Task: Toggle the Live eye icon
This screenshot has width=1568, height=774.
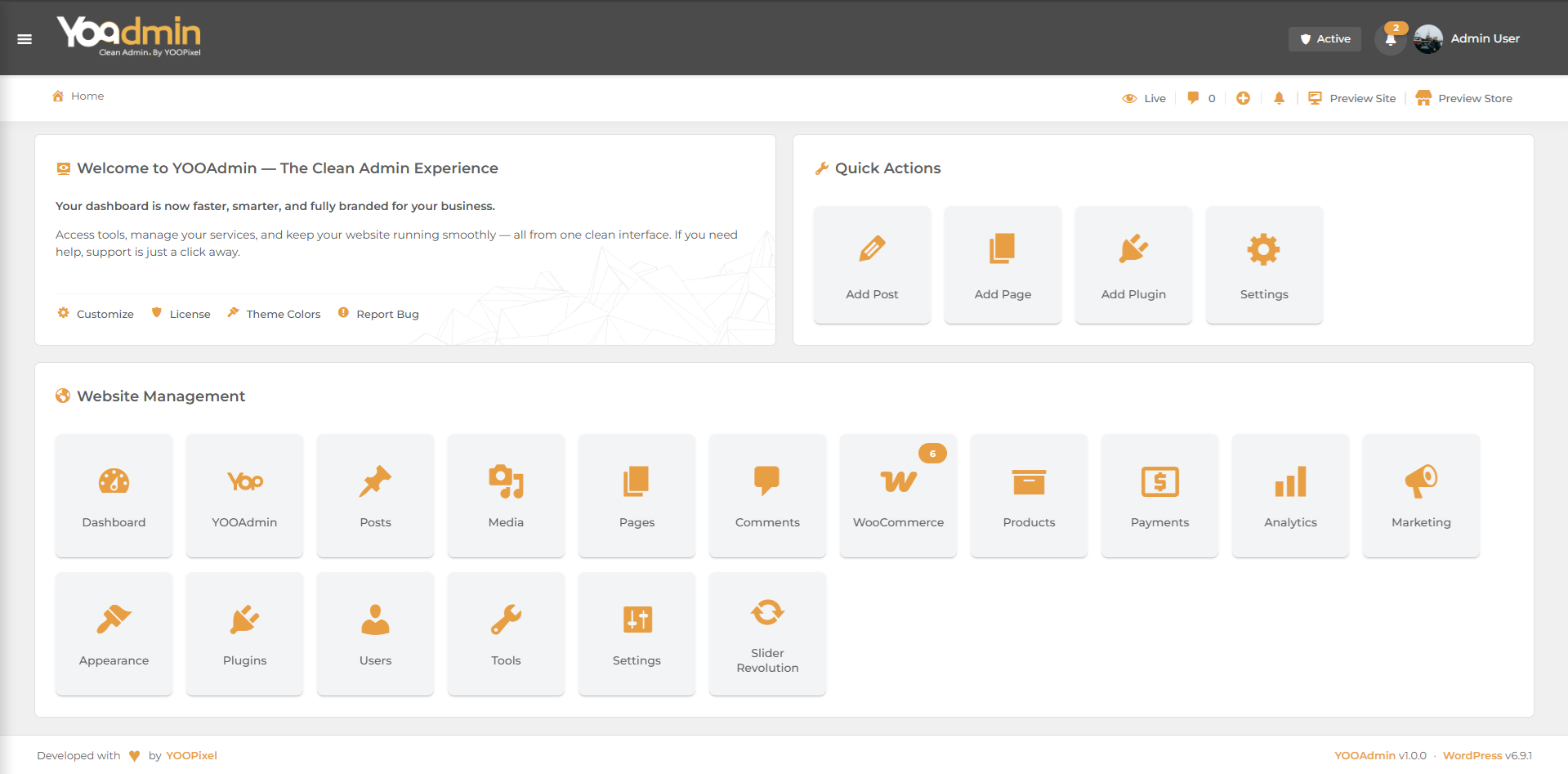Action: 1129,98
